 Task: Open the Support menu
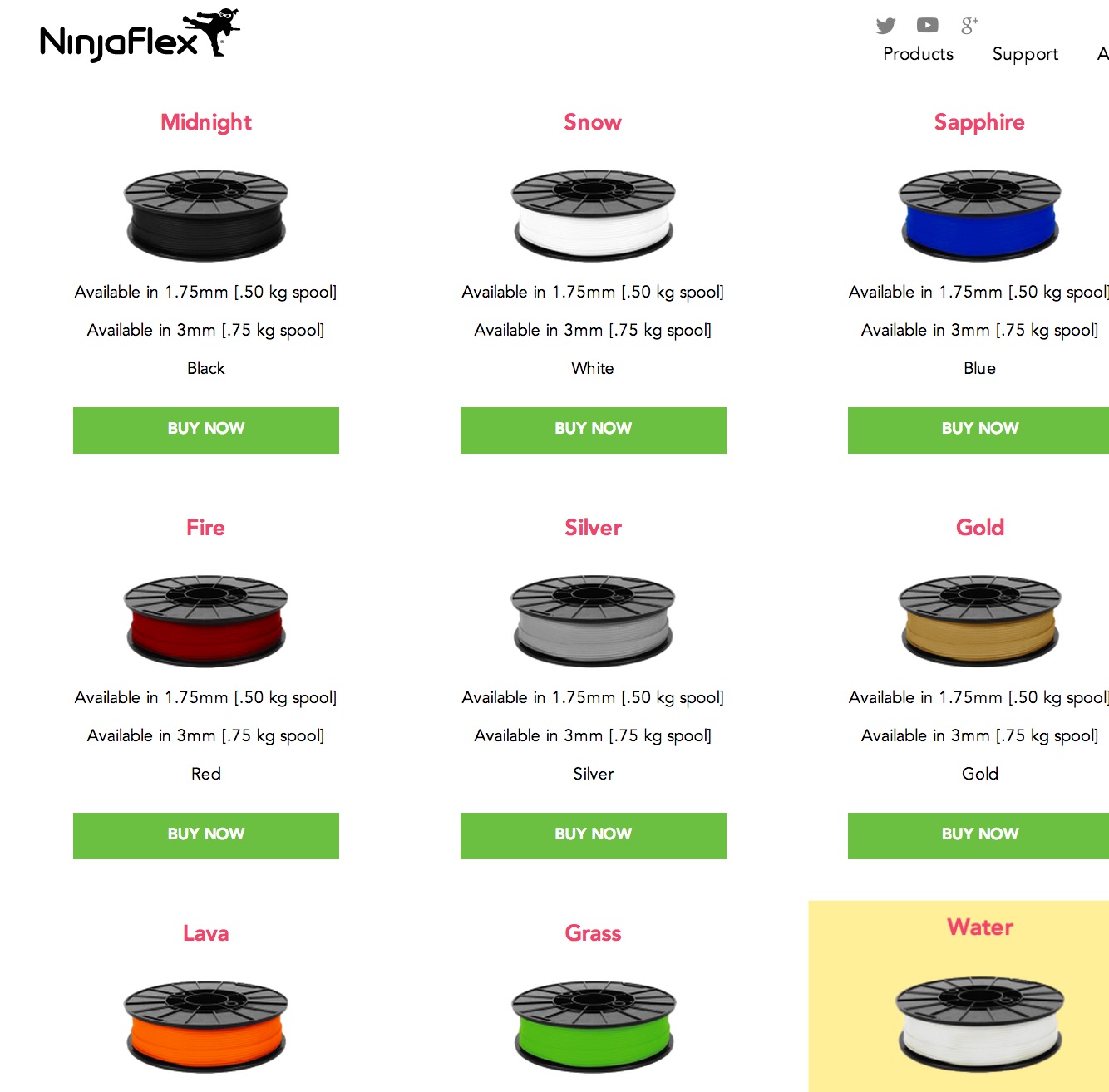tap(1025, 54)
